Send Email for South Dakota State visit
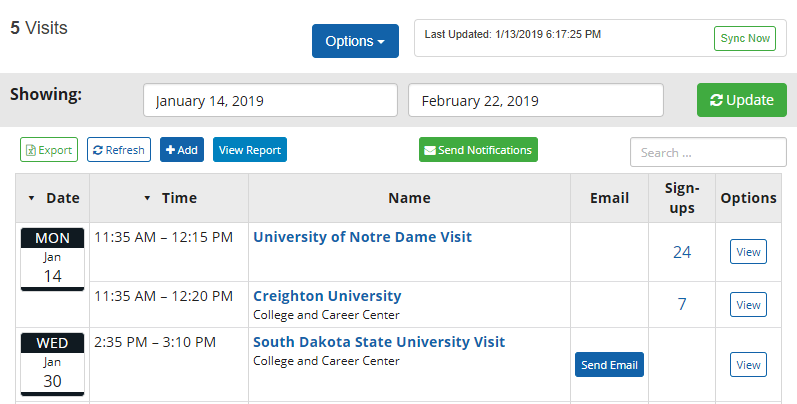The image size is (797, 404). coord(609,365)
